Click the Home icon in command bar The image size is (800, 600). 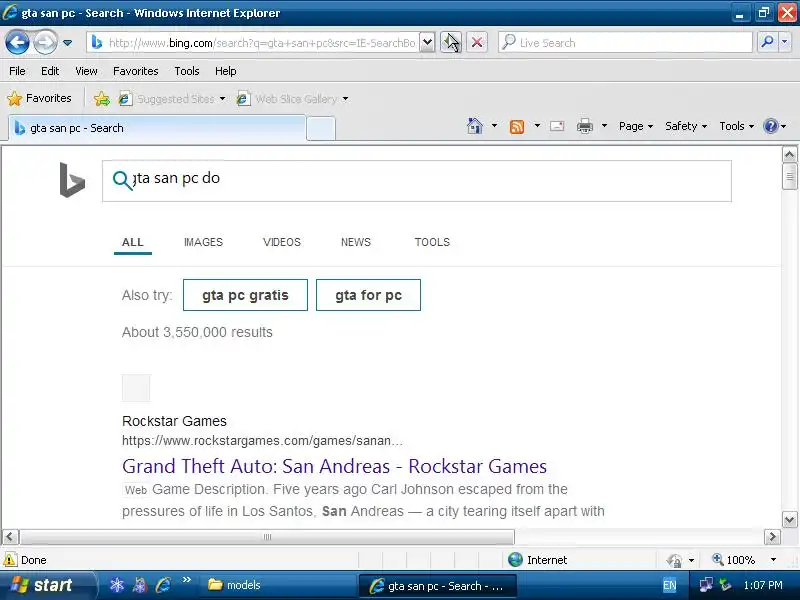tap(475, 126)
